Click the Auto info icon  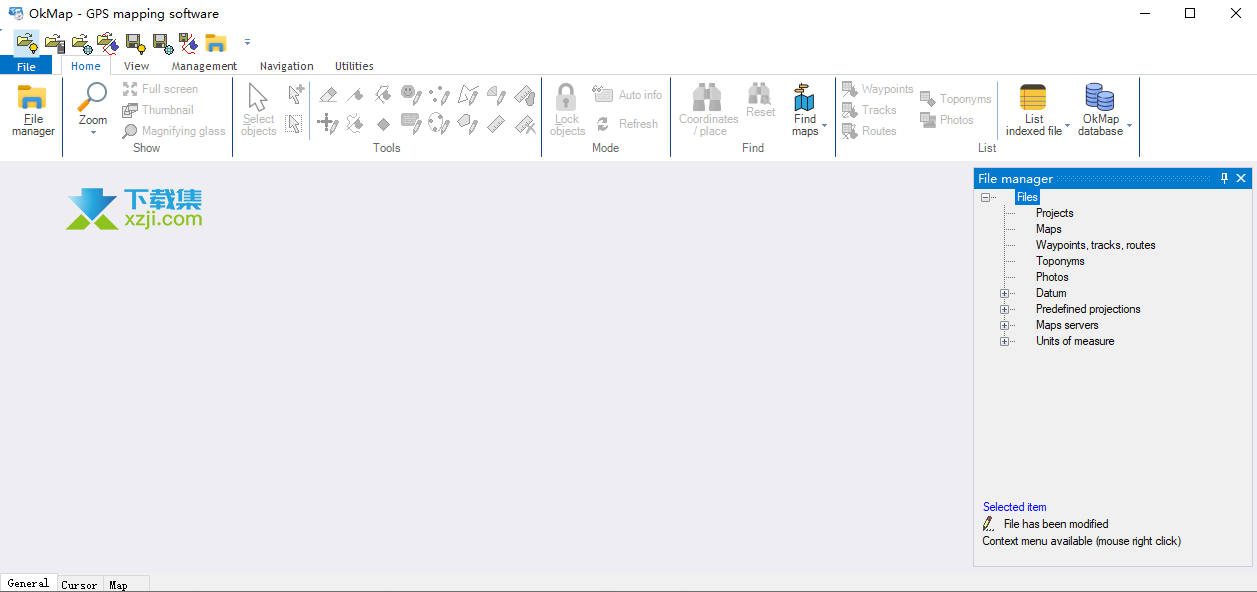point(602,94)
